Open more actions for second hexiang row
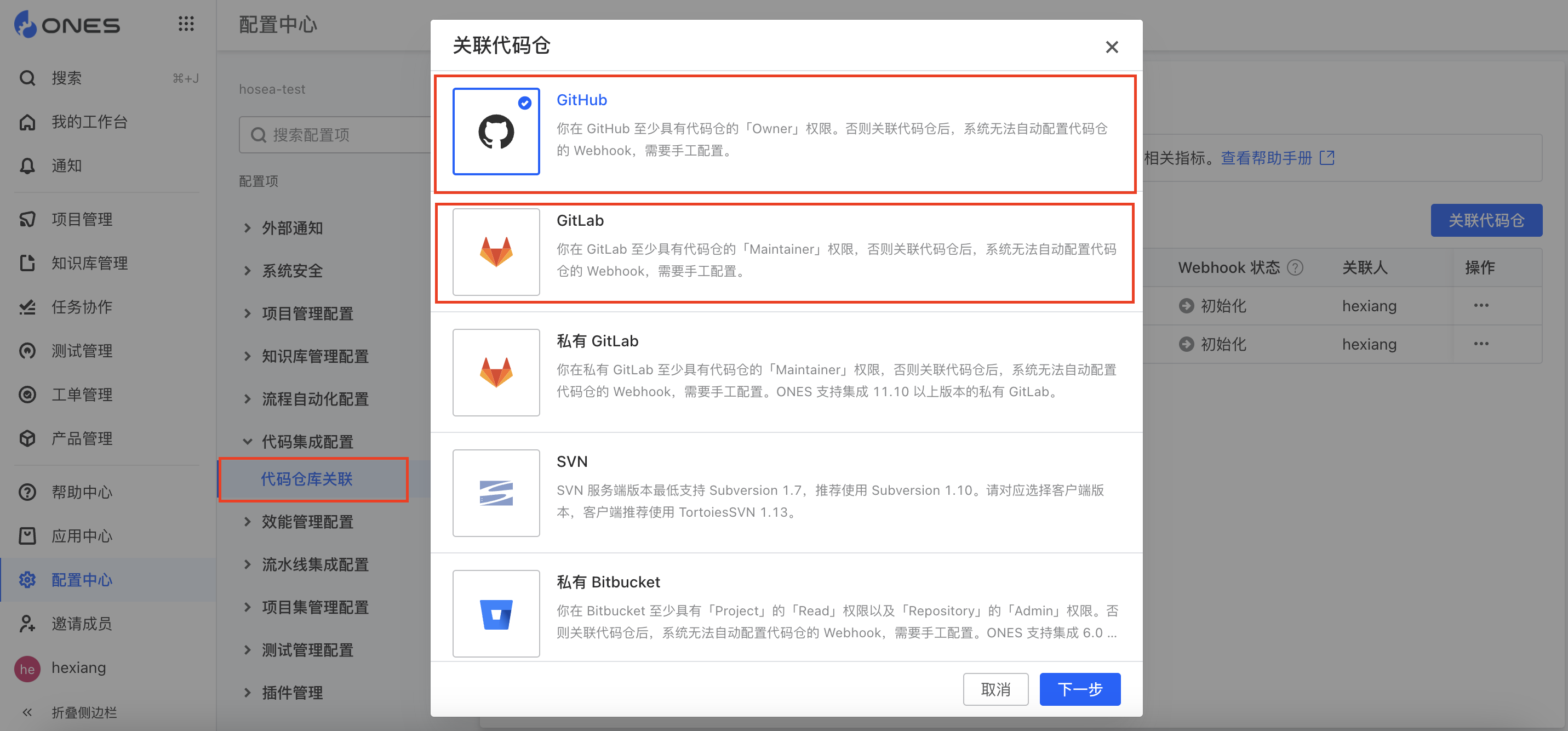The width and height of the screenshot is (1568, 731). 1481,343
